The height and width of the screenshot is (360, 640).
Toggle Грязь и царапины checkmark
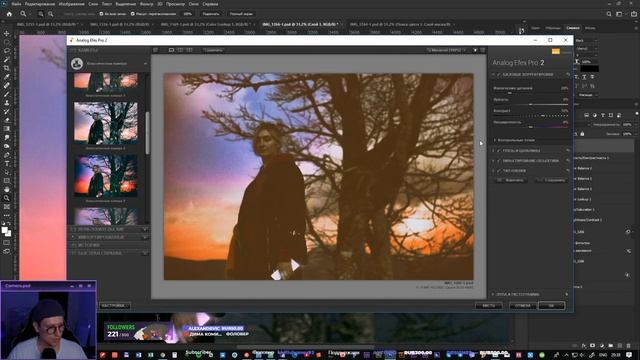[499, 151]
